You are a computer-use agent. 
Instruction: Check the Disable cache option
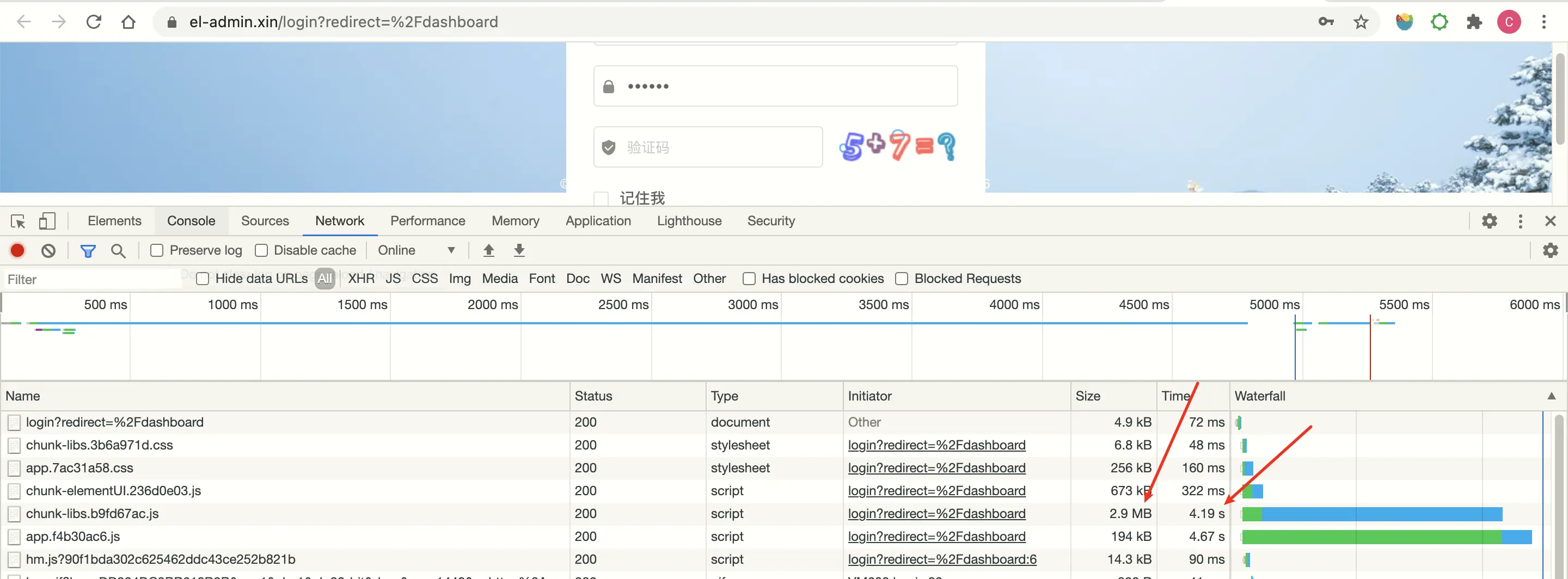click(262, 250)
